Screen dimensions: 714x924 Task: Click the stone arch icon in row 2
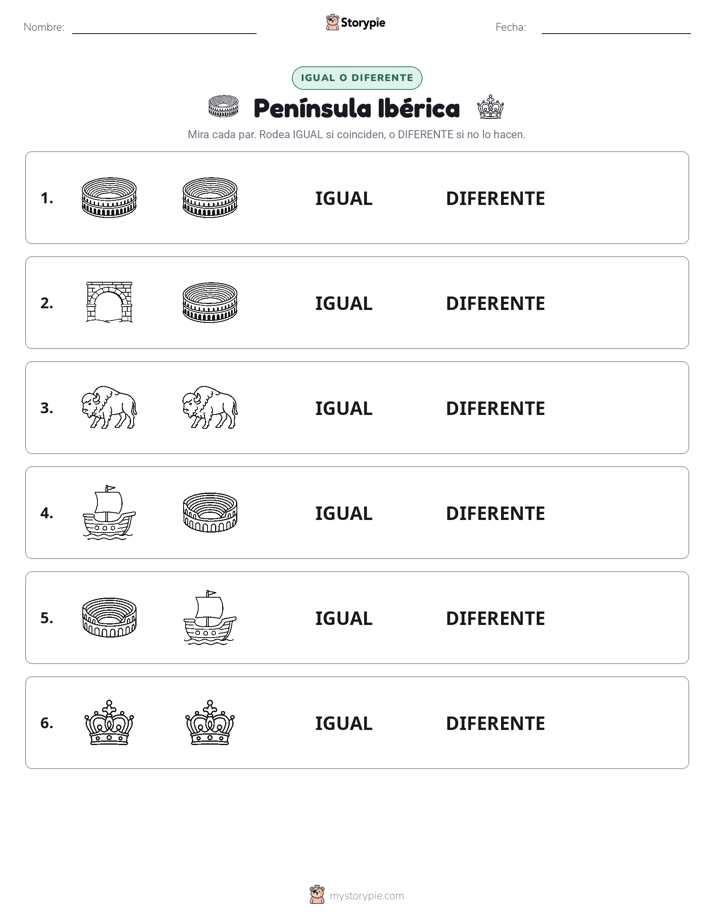pyautogui.click(x=109, y=302)
